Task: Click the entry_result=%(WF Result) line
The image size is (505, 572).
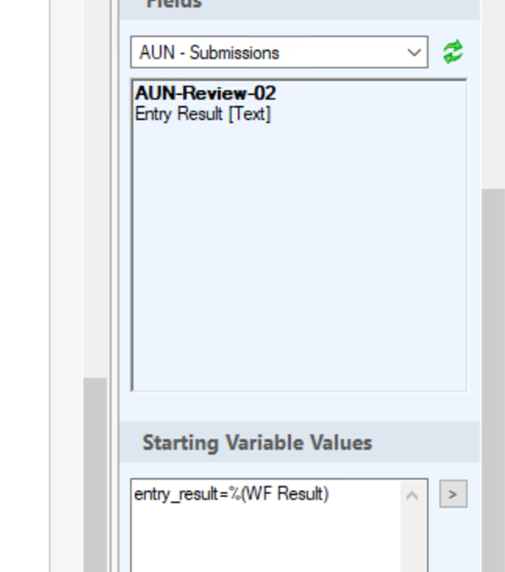Action: tap(231, 494)
